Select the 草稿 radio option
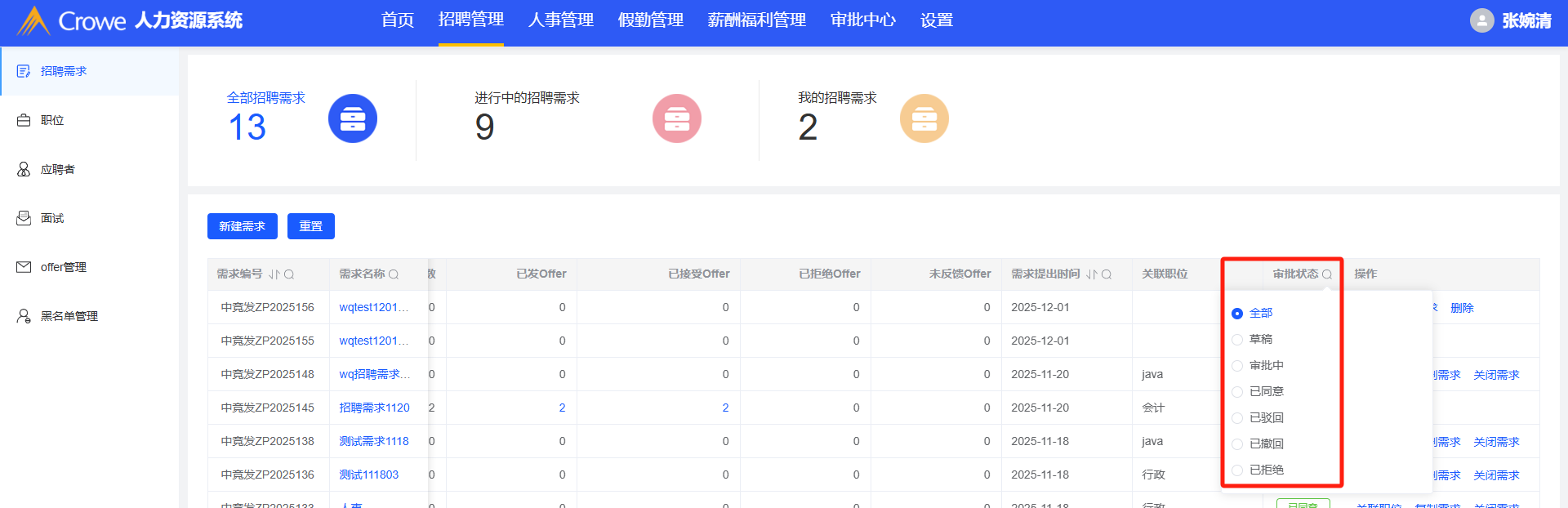This screenshot has height=508, width=1568. click(1237, 340)
